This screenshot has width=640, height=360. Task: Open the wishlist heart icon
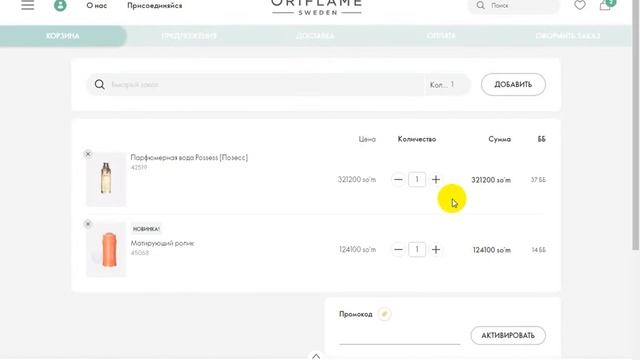(580, 5)
